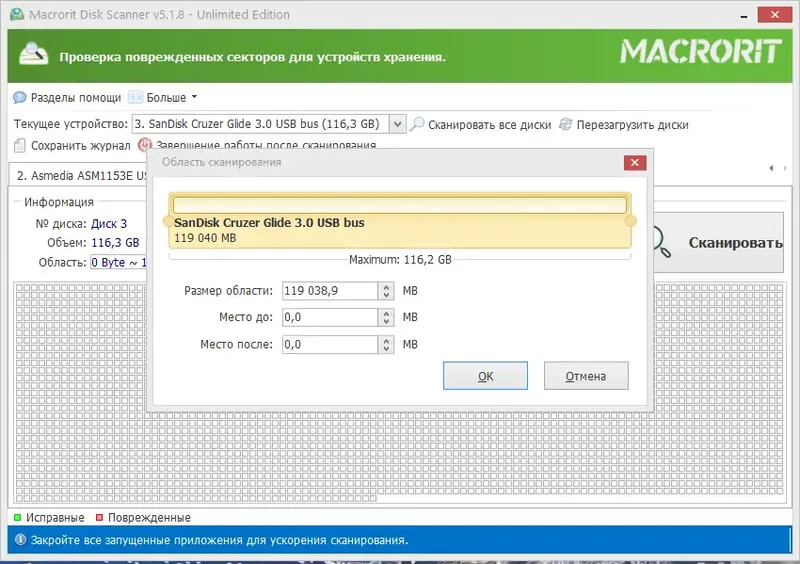Image resolution: width=800 pixels, height=564 pixels.
Task: Click the 119 040 MB size text
Action: click(x=205, y=238)
